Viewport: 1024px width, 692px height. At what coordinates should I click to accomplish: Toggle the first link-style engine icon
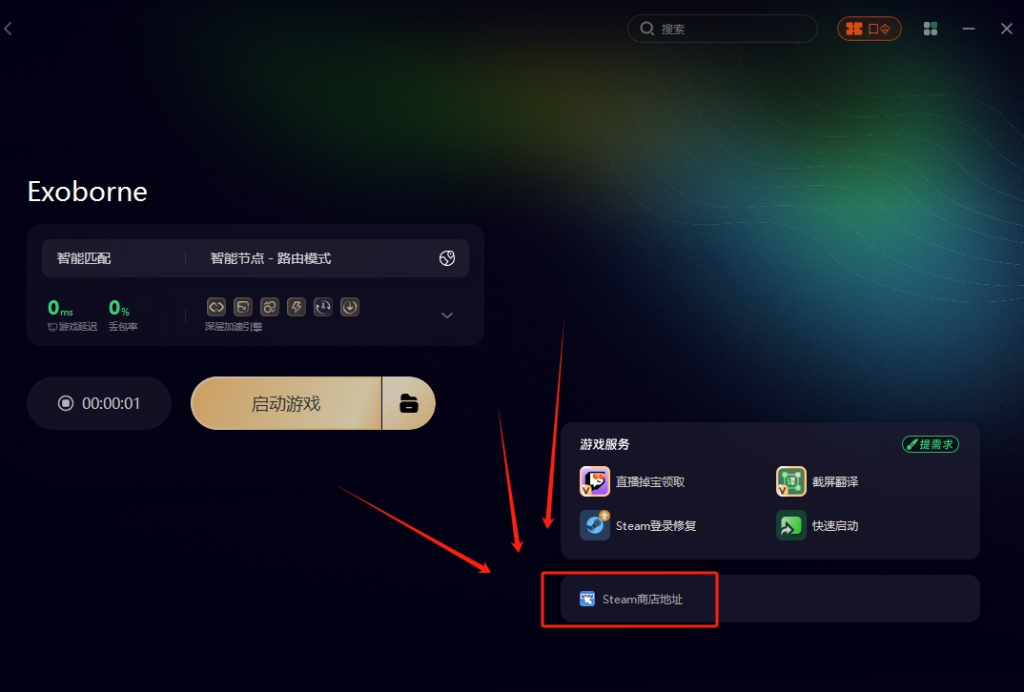tap(216, 307)
